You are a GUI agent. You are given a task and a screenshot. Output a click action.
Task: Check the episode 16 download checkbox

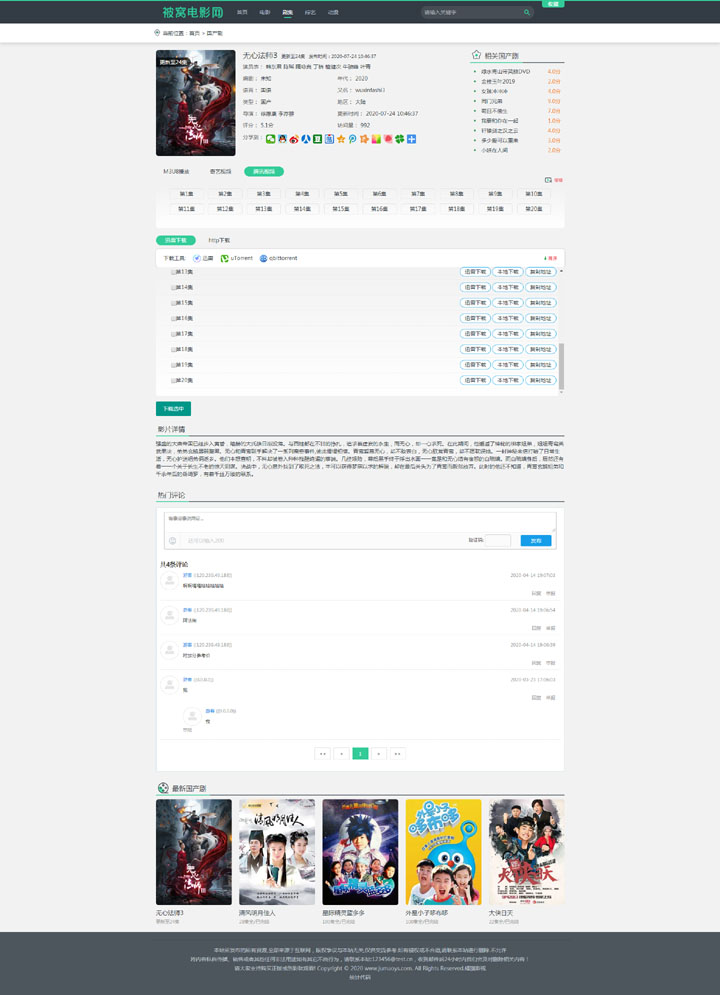(x=172, y=318)
